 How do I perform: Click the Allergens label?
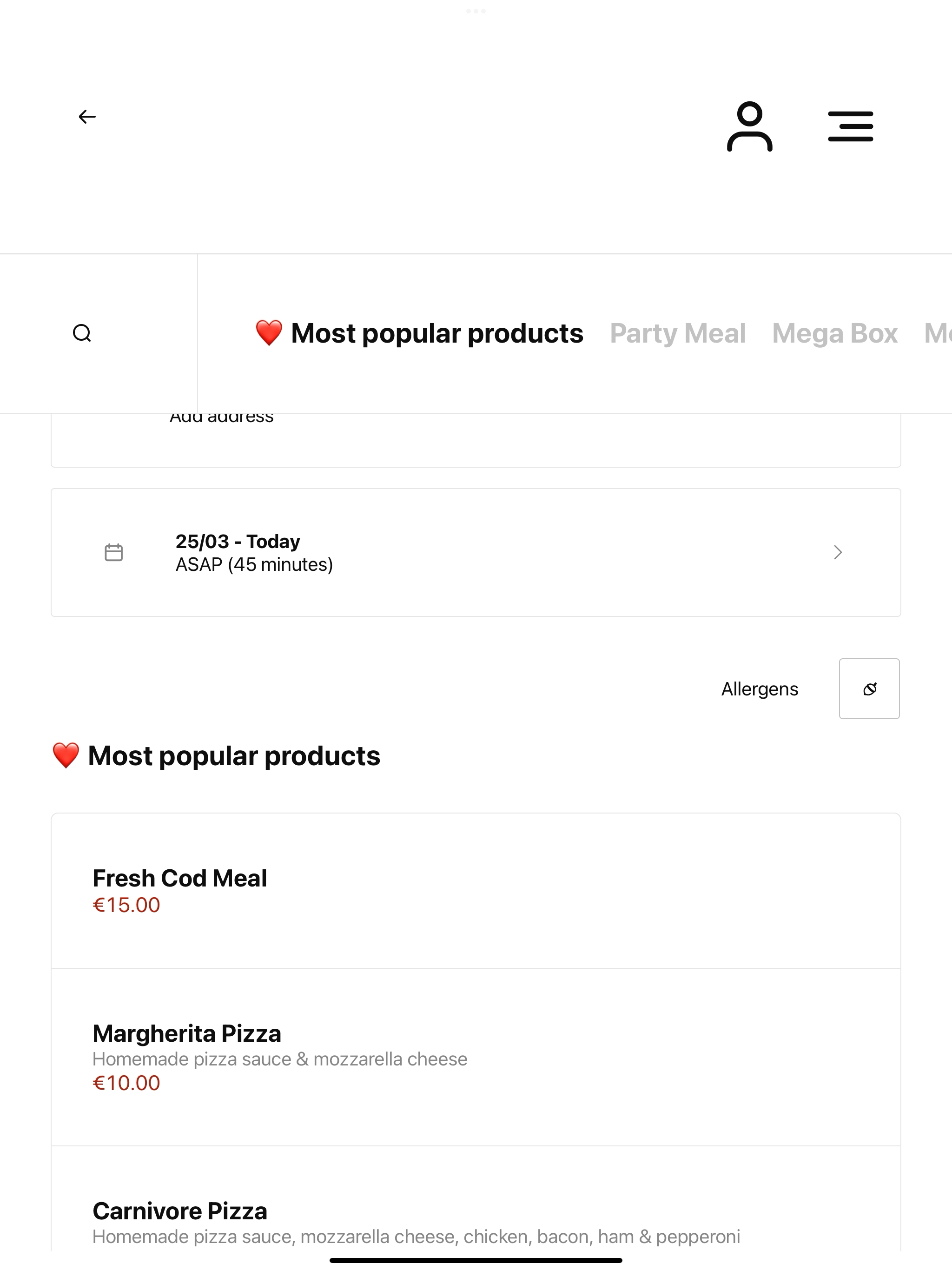[x=760, y=689]
